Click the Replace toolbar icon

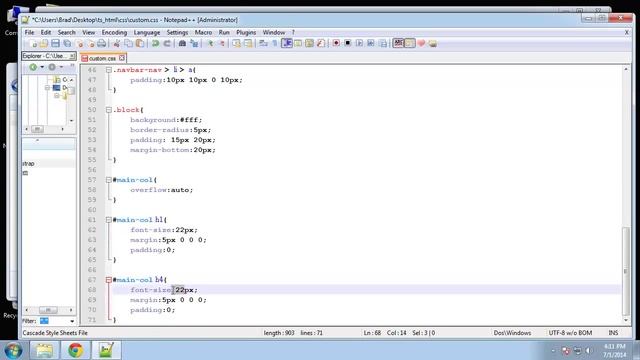tap(194, 43)
